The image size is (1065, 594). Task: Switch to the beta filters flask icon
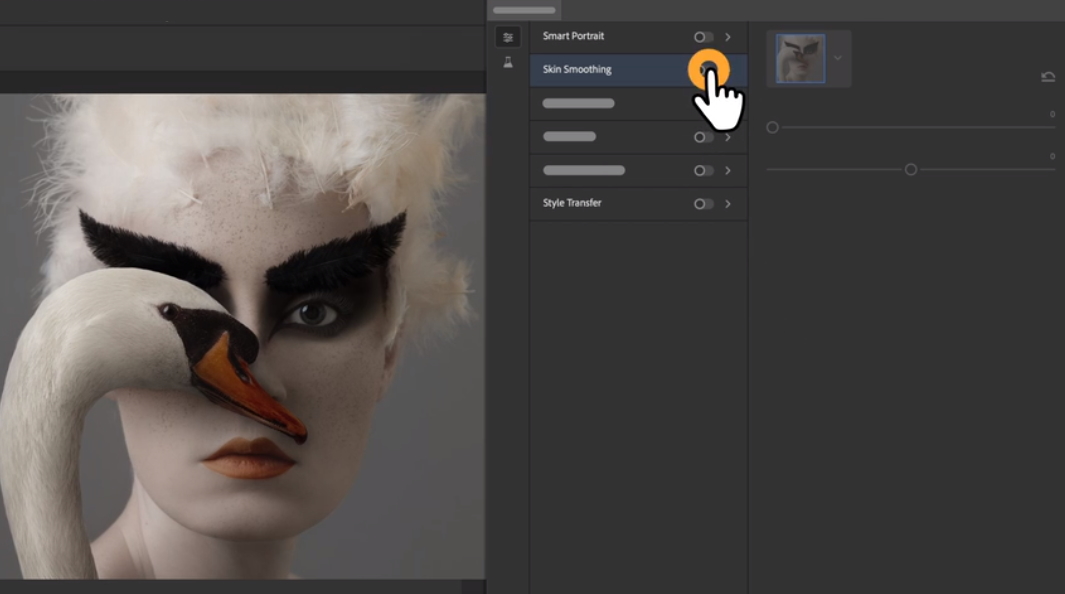508,63
